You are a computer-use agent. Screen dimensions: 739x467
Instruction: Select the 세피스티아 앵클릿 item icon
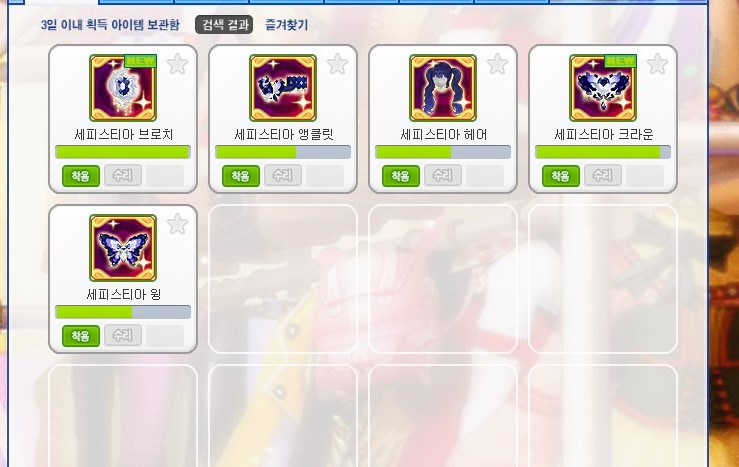click(x=283, y=88)
